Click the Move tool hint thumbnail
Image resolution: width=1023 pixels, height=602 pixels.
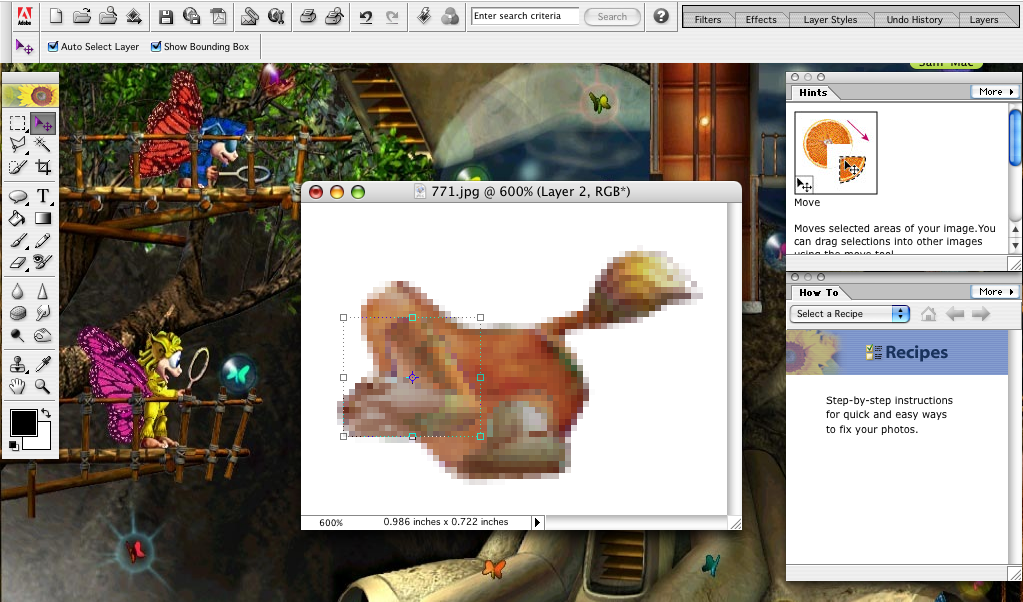point(836,153)
